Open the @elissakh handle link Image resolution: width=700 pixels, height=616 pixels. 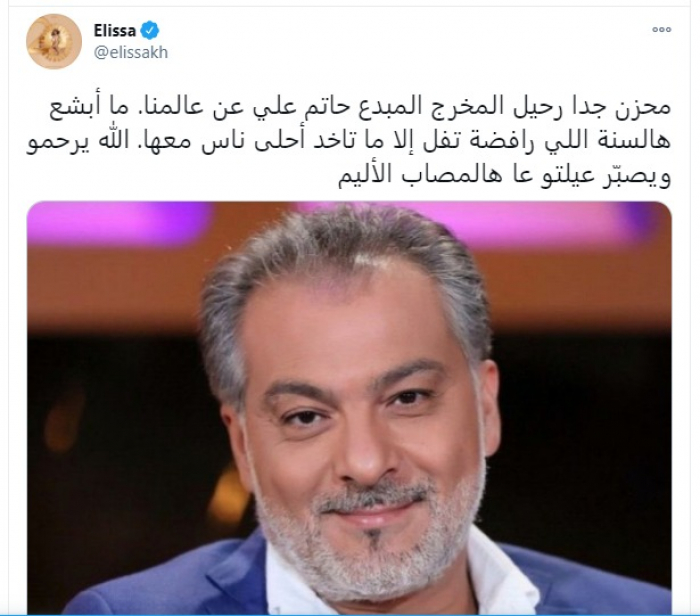coord(131,52)
